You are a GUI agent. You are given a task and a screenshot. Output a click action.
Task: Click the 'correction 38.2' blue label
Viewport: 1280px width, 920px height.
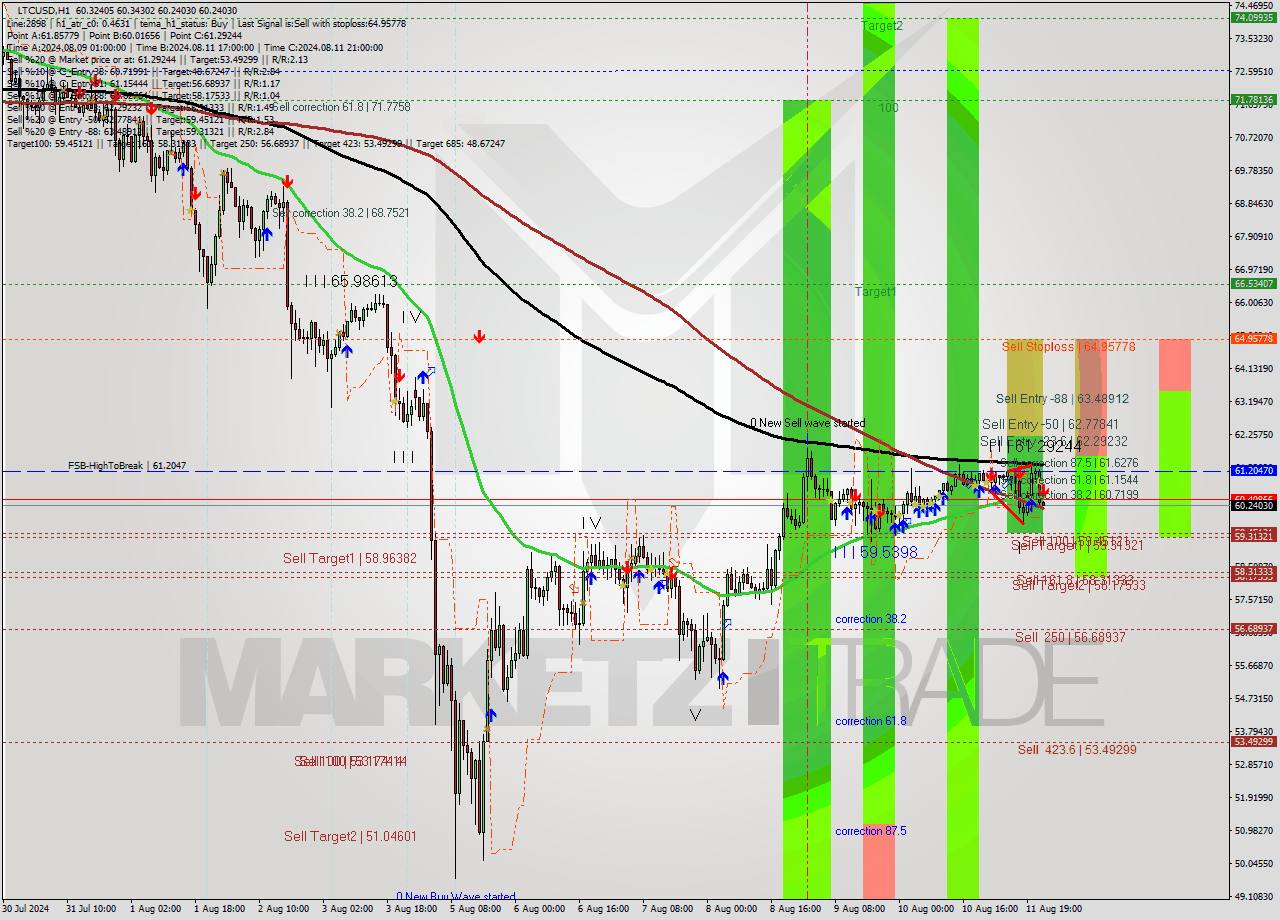871,619
